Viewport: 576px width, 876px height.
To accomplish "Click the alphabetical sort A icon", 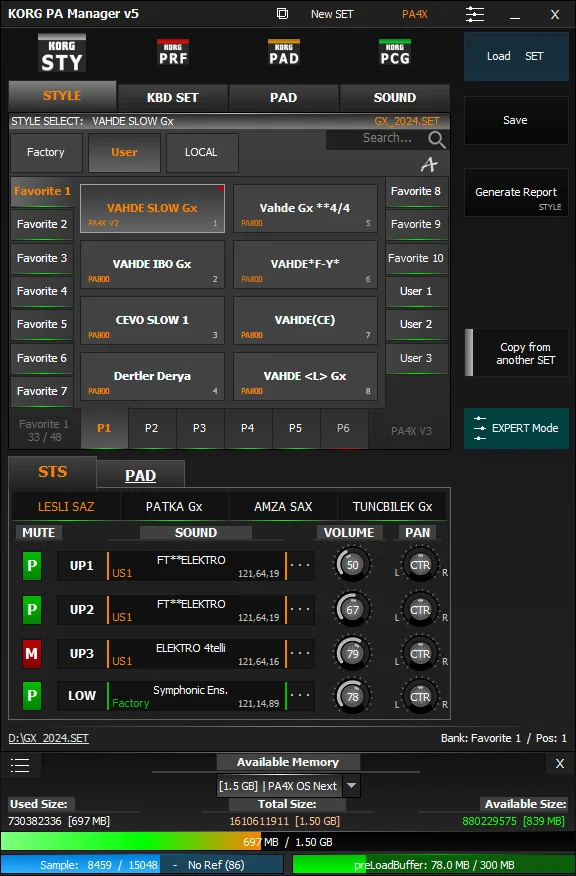I will 429,164.
